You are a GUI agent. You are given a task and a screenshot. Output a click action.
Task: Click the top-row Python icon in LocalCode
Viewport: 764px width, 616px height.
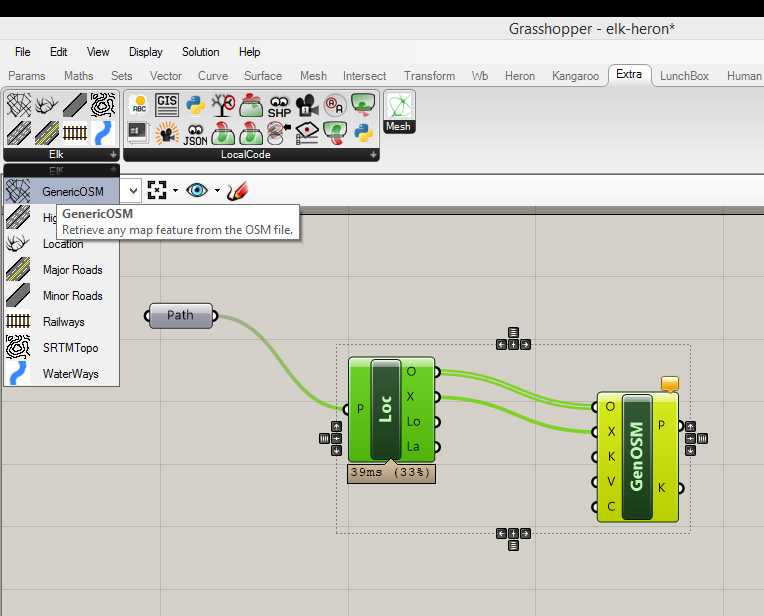pos(195,105)
